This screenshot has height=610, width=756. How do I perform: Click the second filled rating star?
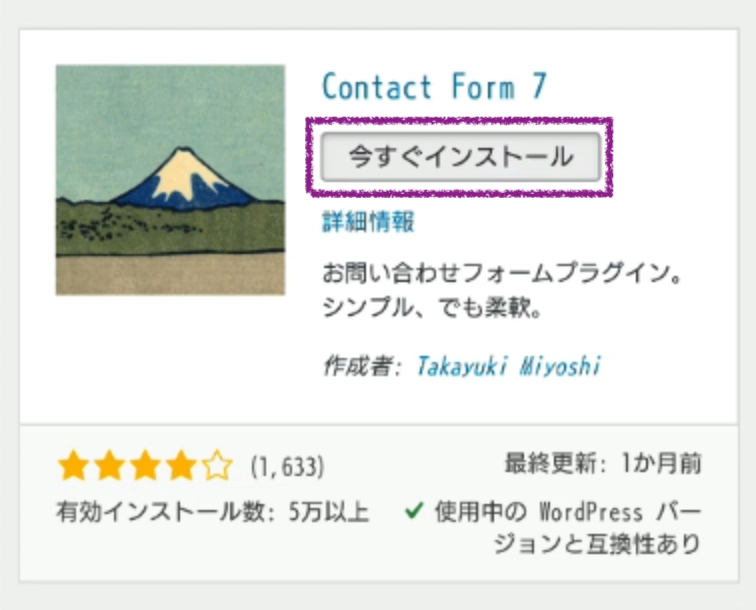(x=109, y=466)
